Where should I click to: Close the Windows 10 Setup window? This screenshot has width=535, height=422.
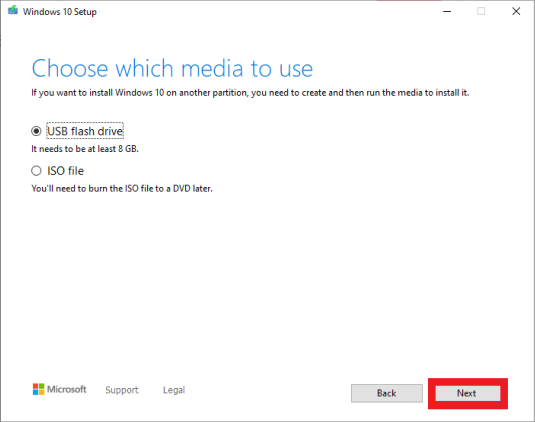coord(516,12)
